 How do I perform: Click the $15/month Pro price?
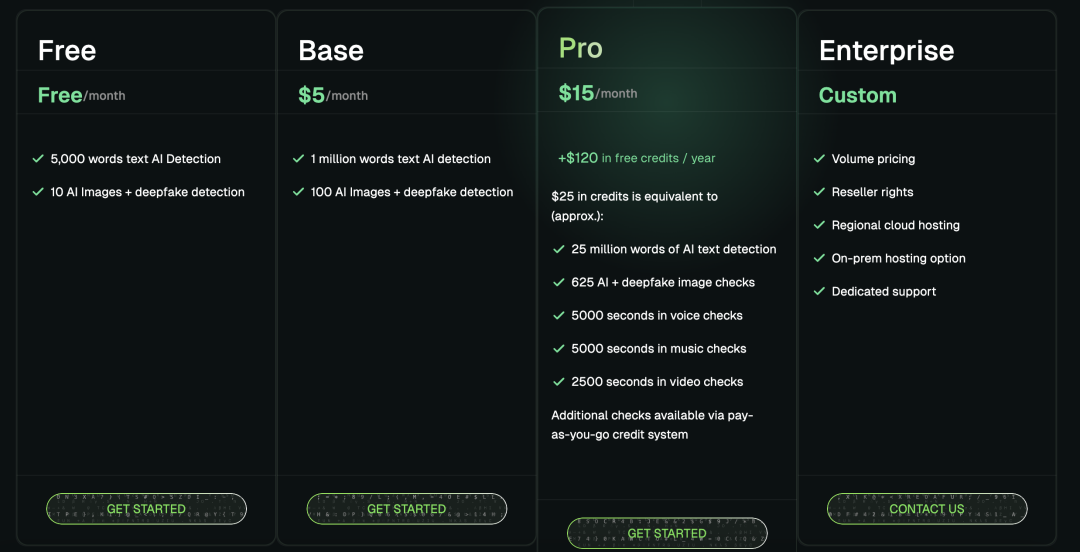598,93
